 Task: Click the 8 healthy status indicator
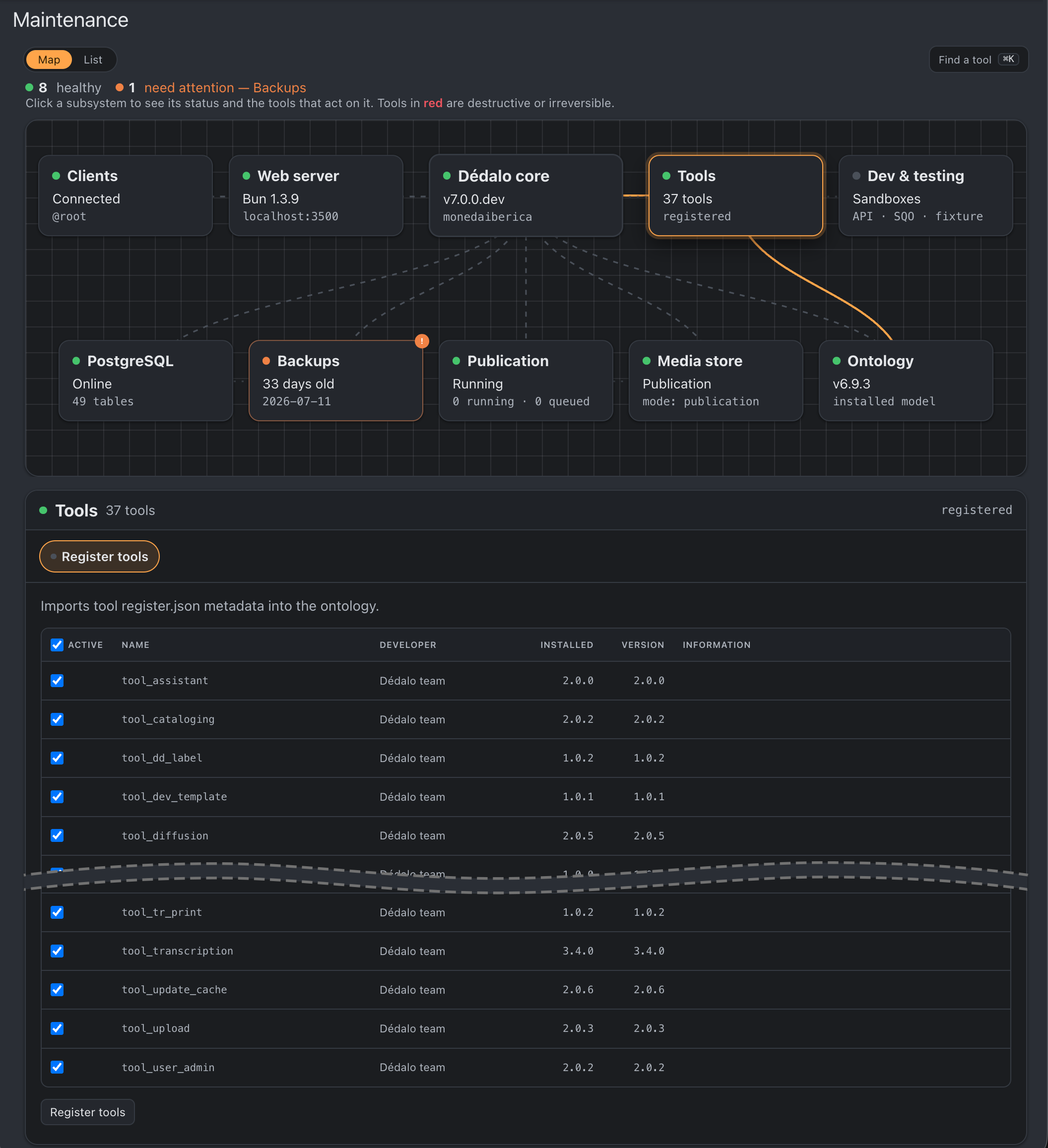(x=64, y=88)
